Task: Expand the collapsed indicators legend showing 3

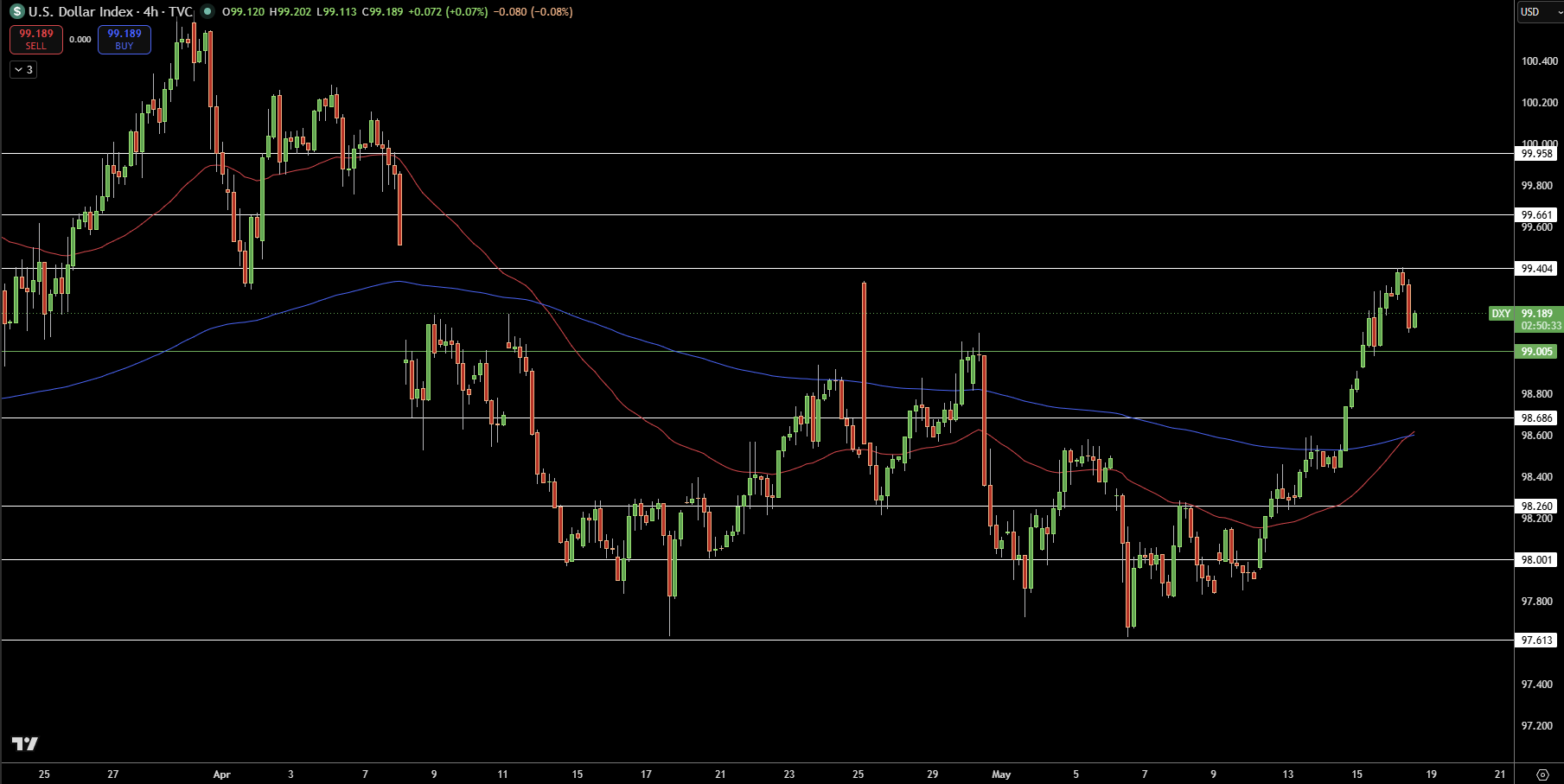Action: [x=23, y=70]
